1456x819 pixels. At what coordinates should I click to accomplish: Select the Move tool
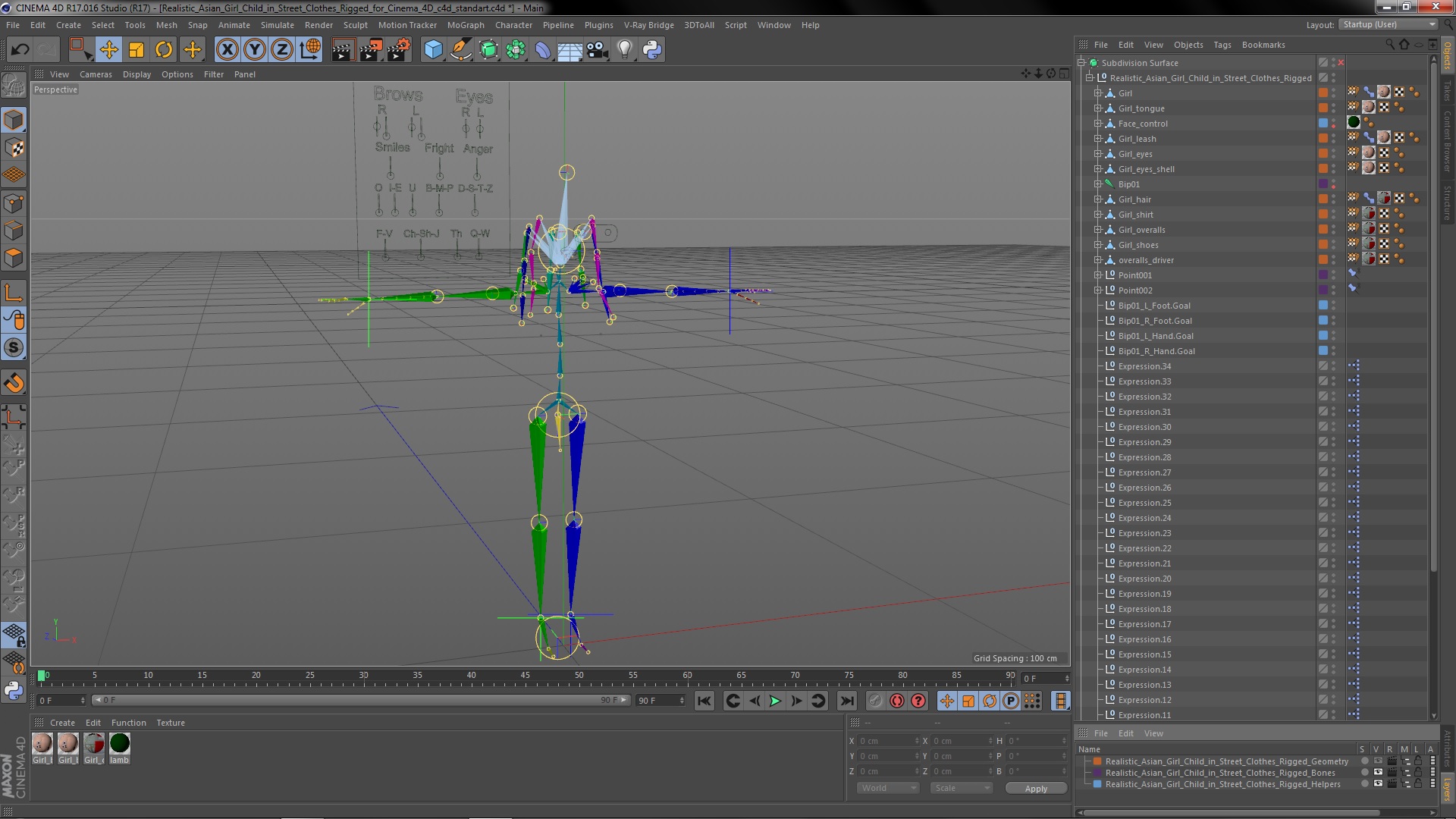click(108, 50)
